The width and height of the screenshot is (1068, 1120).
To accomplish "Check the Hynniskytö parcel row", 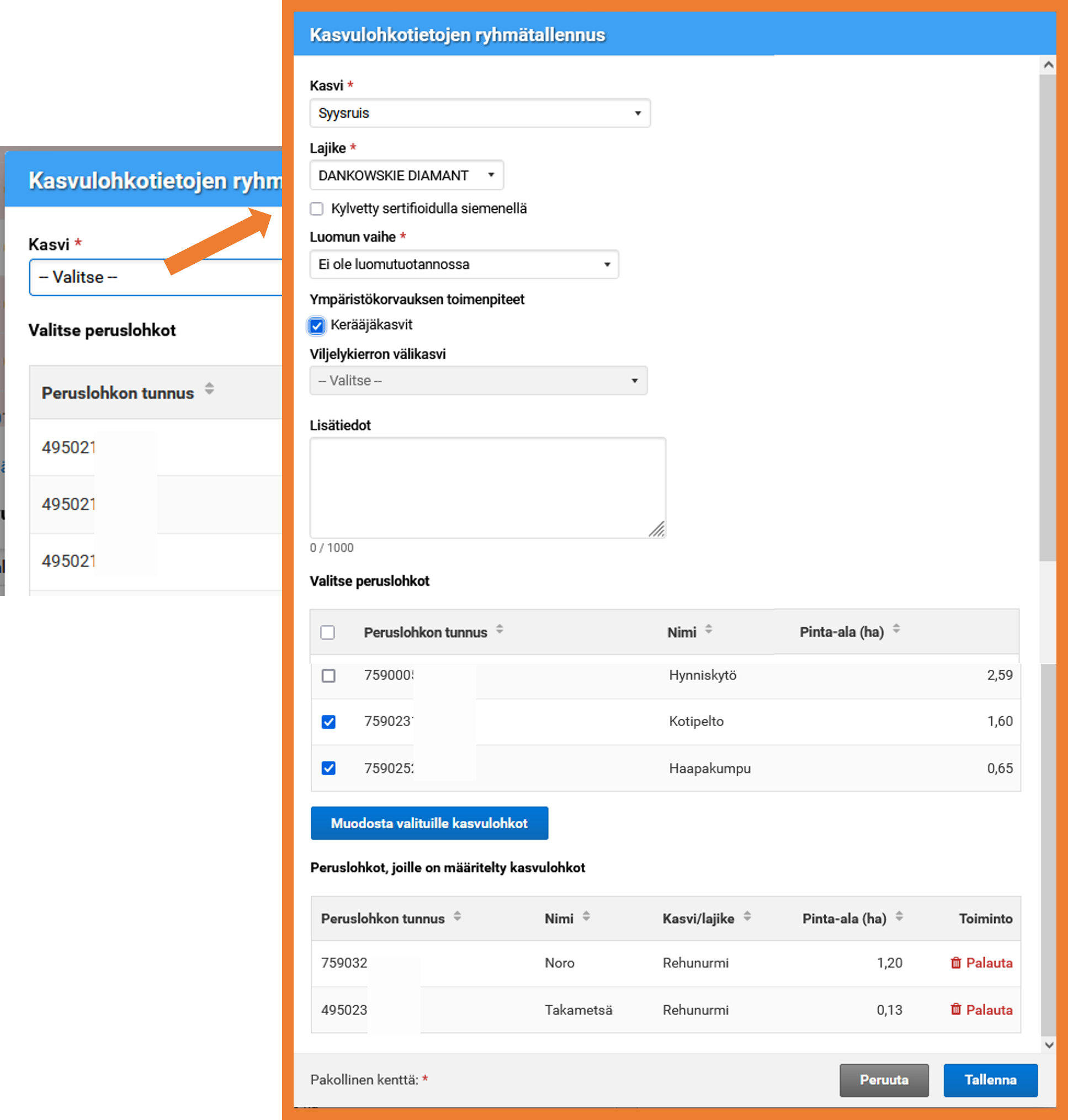I will pos(328,675).
